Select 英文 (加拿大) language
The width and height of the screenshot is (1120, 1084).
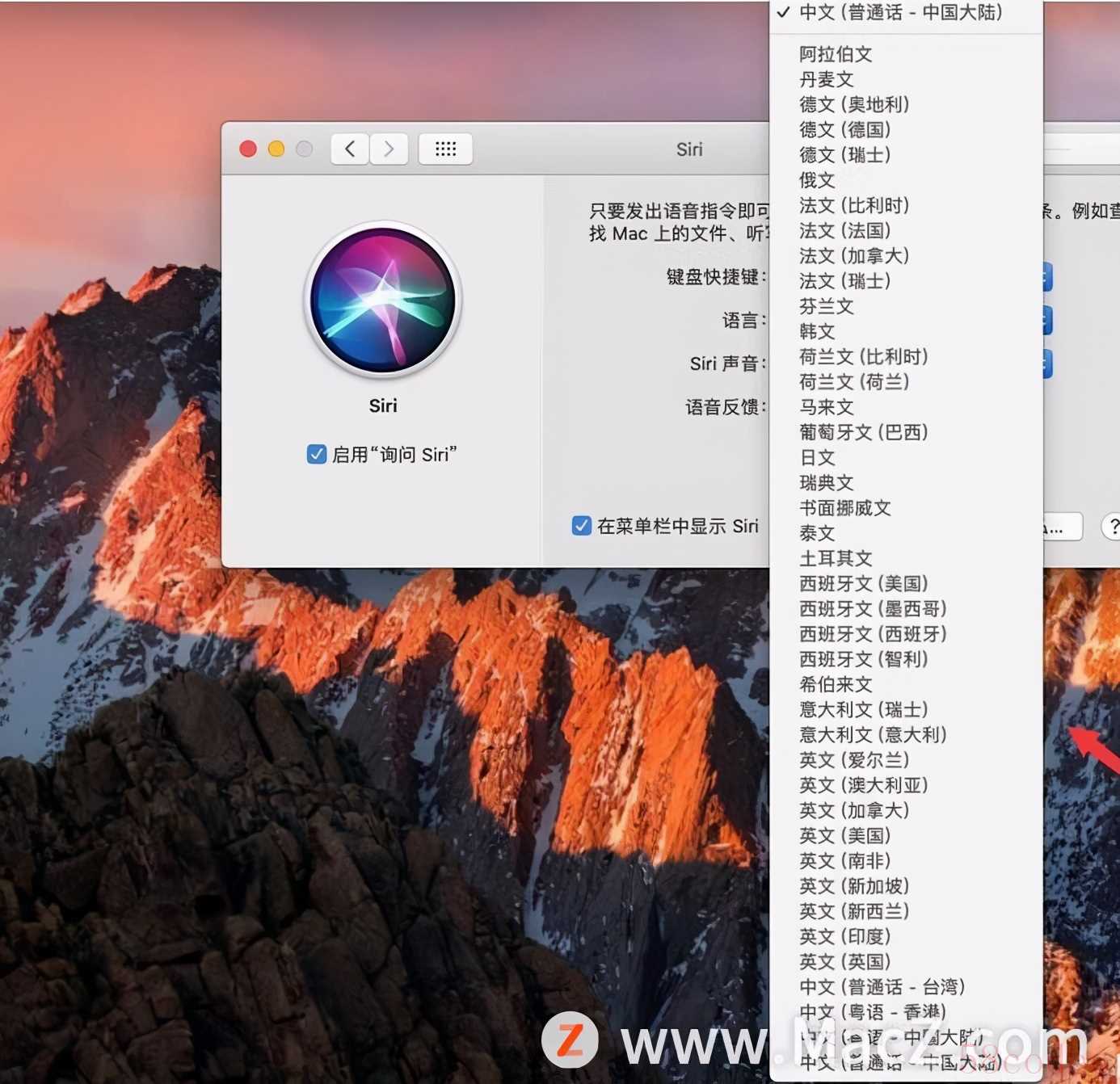tap(907, 810)
